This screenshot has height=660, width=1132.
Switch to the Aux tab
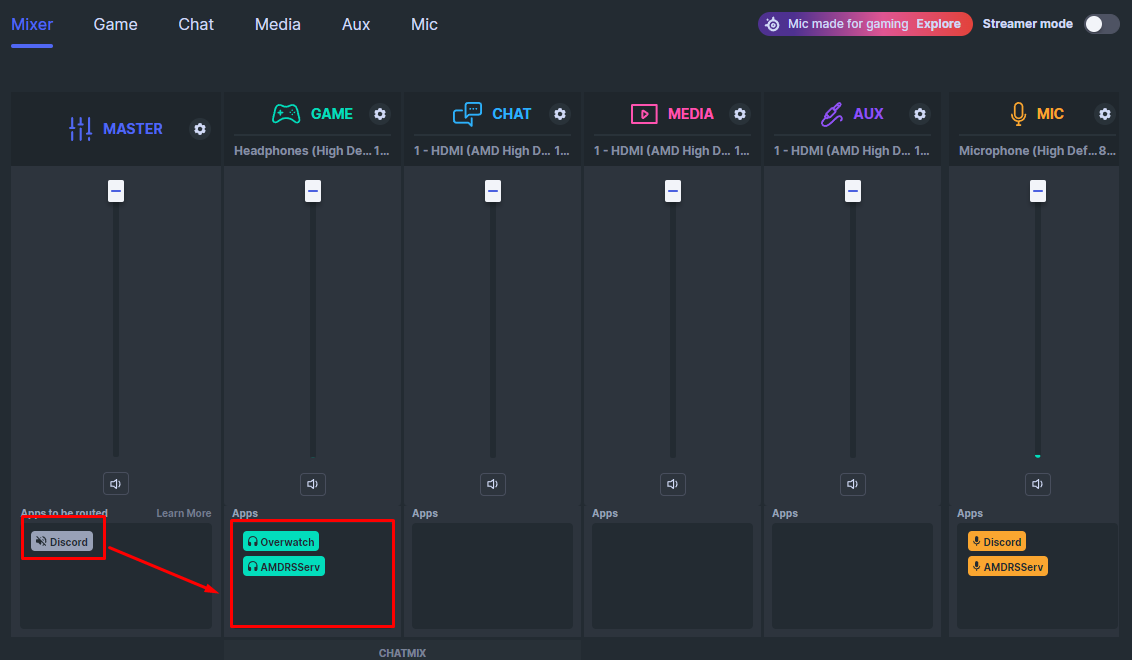coord(356,24)
